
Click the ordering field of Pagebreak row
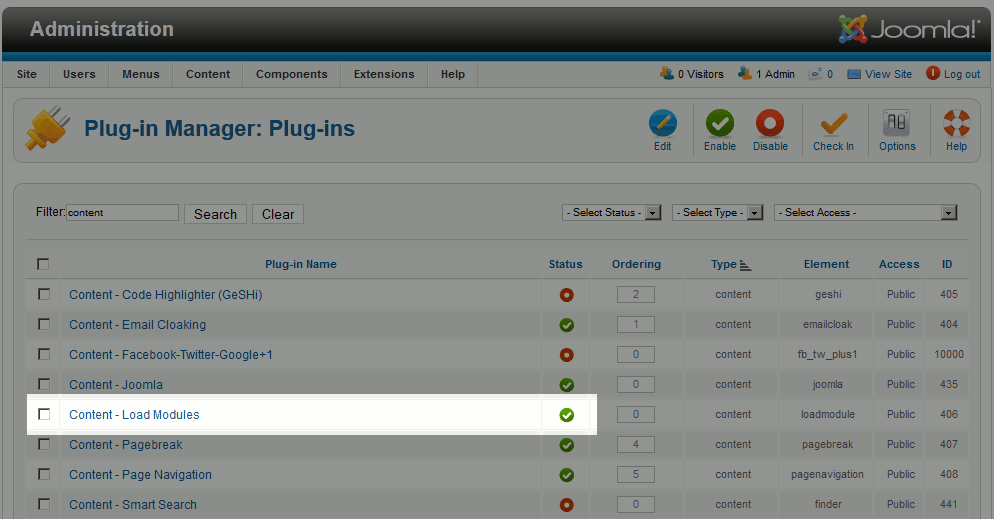(636, 444)
